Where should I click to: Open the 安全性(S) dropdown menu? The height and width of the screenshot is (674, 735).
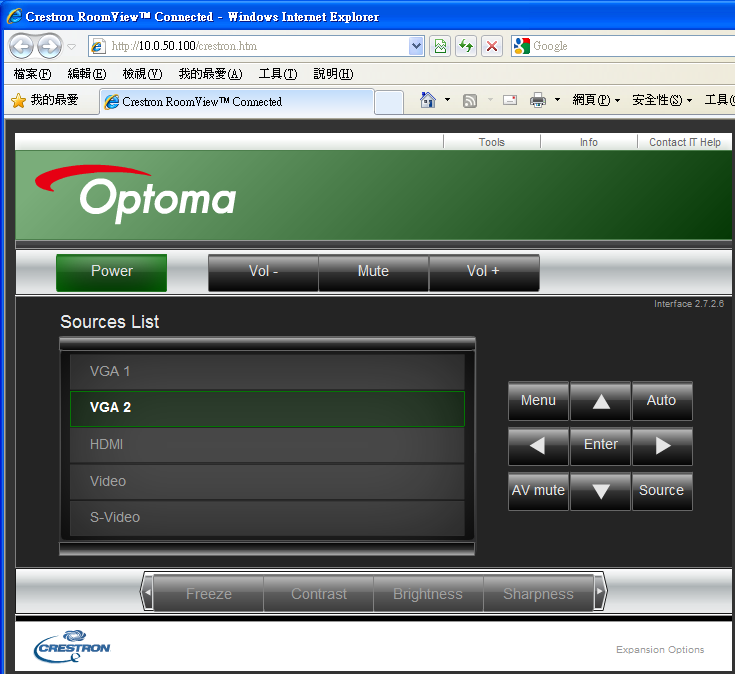(x=662, y=100)
